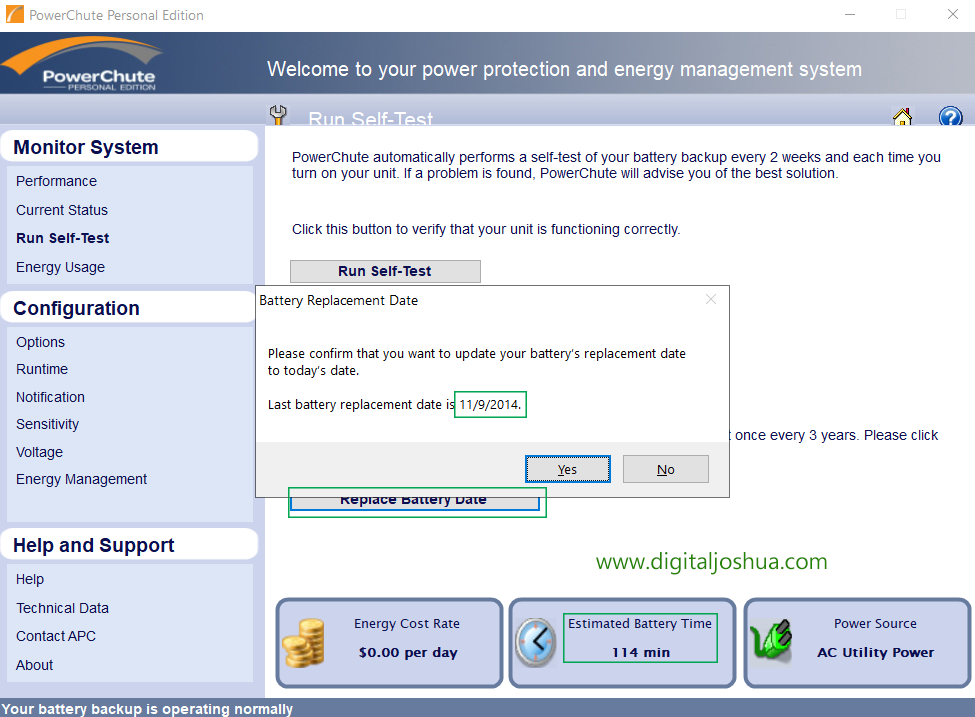975x717 pixels.
Task: Go to Current Status
Action: pos(62,210)
